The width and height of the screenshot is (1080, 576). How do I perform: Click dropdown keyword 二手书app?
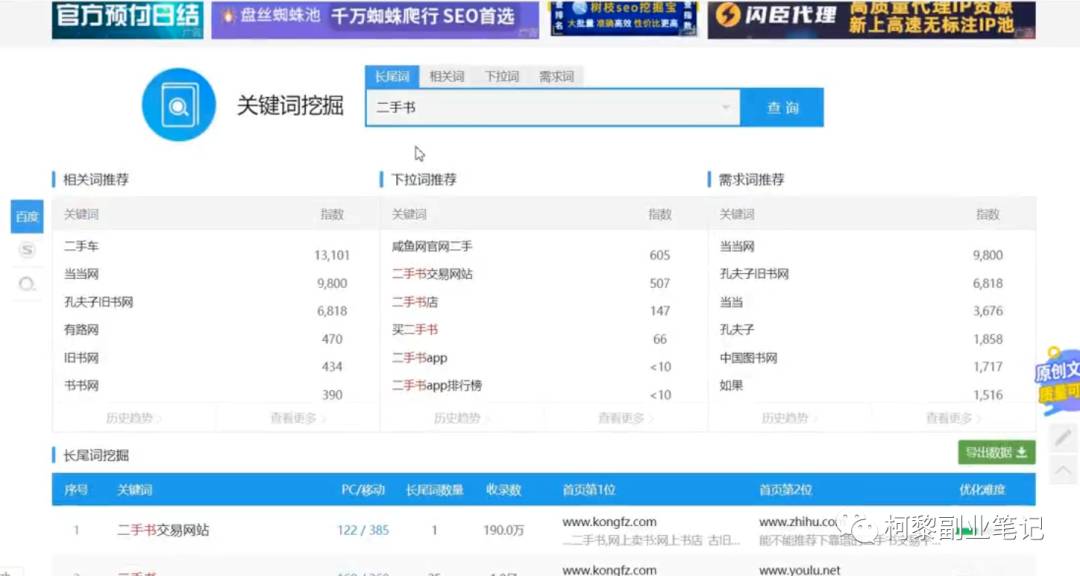point(419,358)
